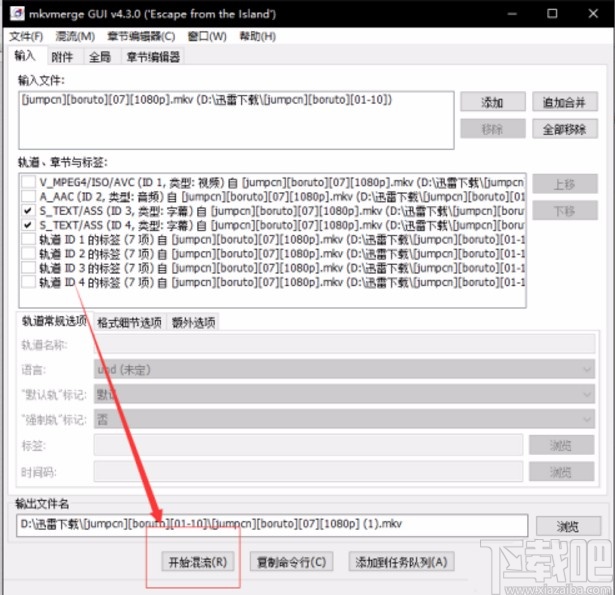Click the 开始混流(R) button
The image size is (615, 595).
pyautogui.click(x=198, y=562)
